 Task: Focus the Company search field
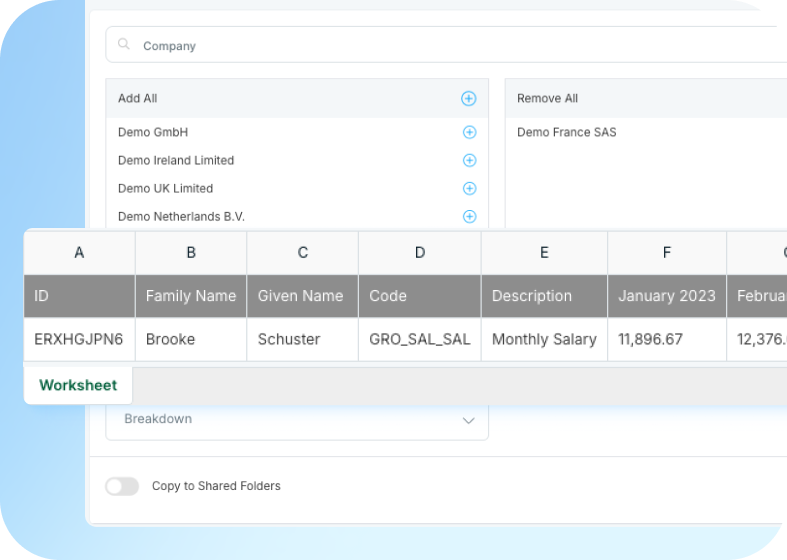coord(446,45)
